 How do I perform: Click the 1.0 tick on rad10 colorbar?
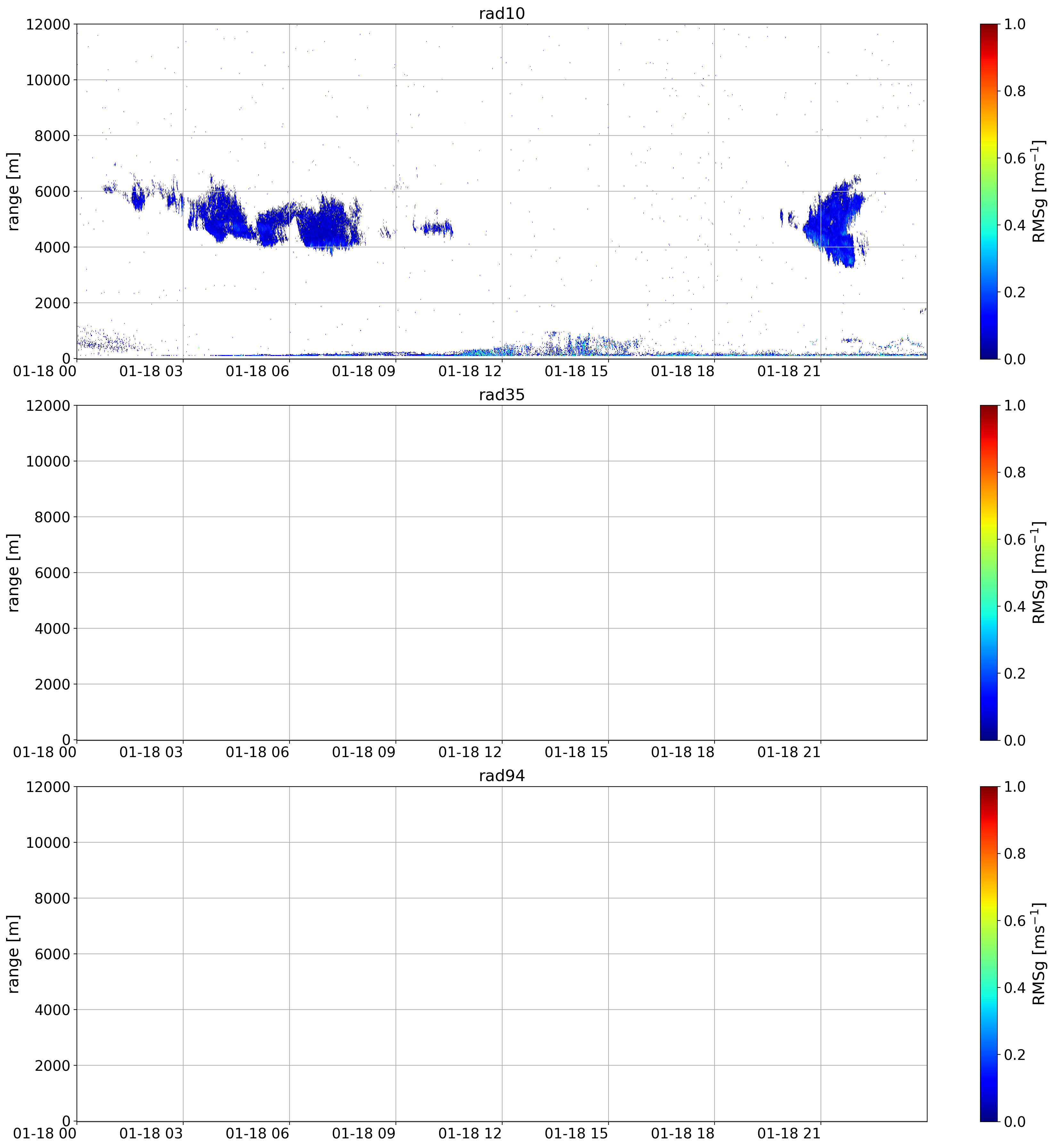(1014, 24)
